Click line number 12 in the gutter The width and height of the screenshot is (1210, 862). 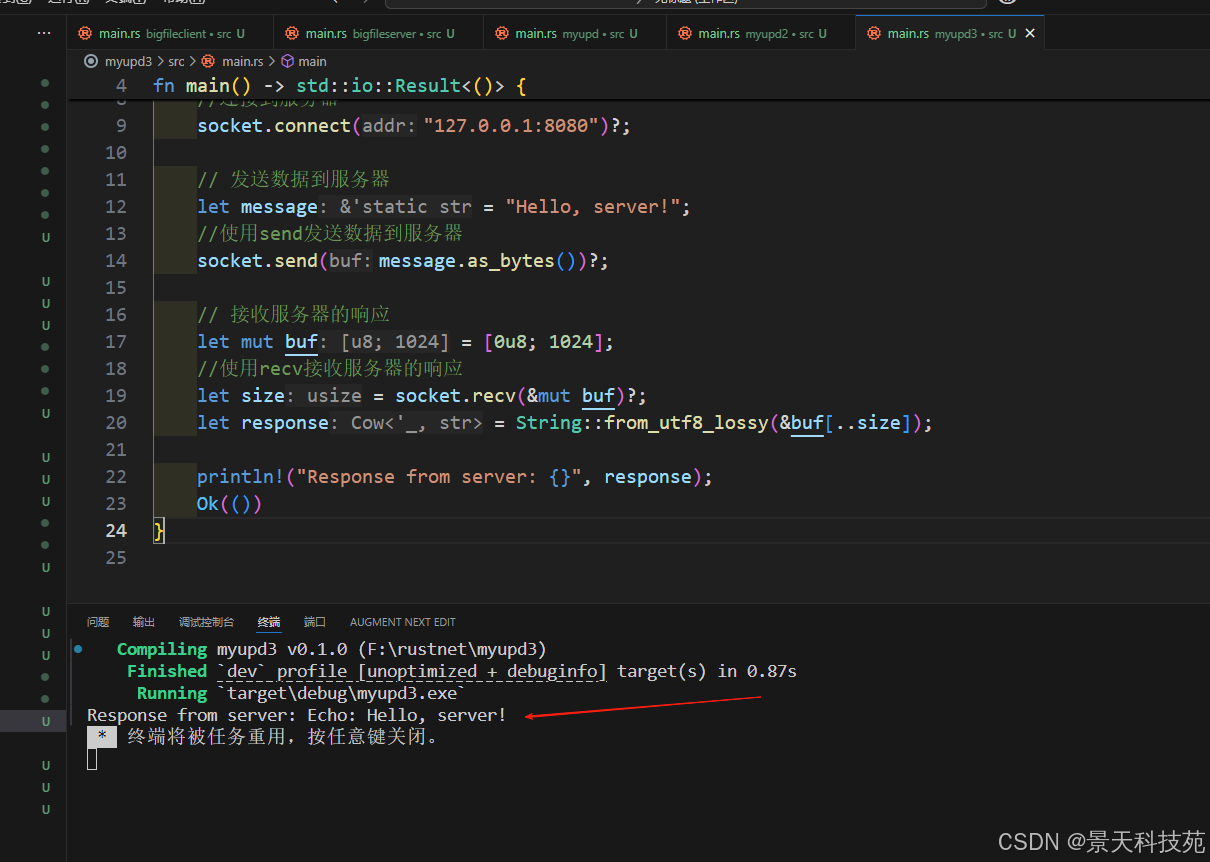116,207
